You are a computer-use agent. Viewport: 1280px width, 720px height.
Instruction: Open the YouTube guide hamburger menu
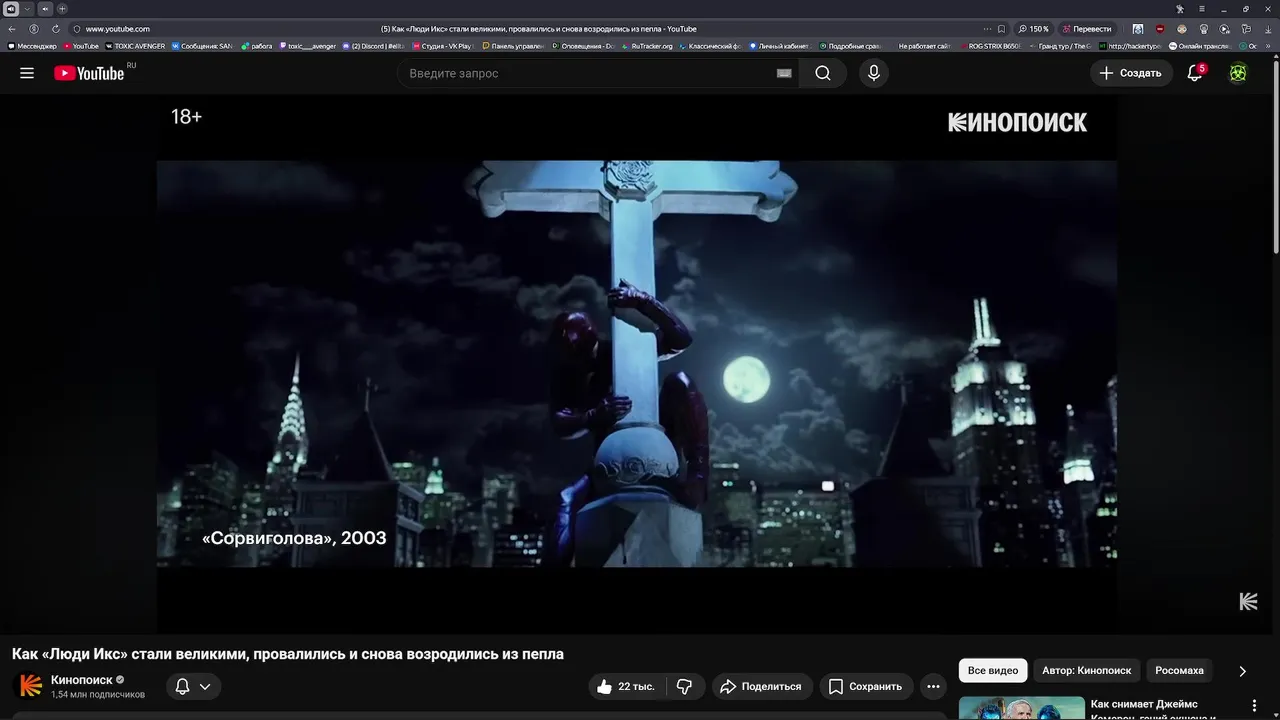click(x=27, y=73)
